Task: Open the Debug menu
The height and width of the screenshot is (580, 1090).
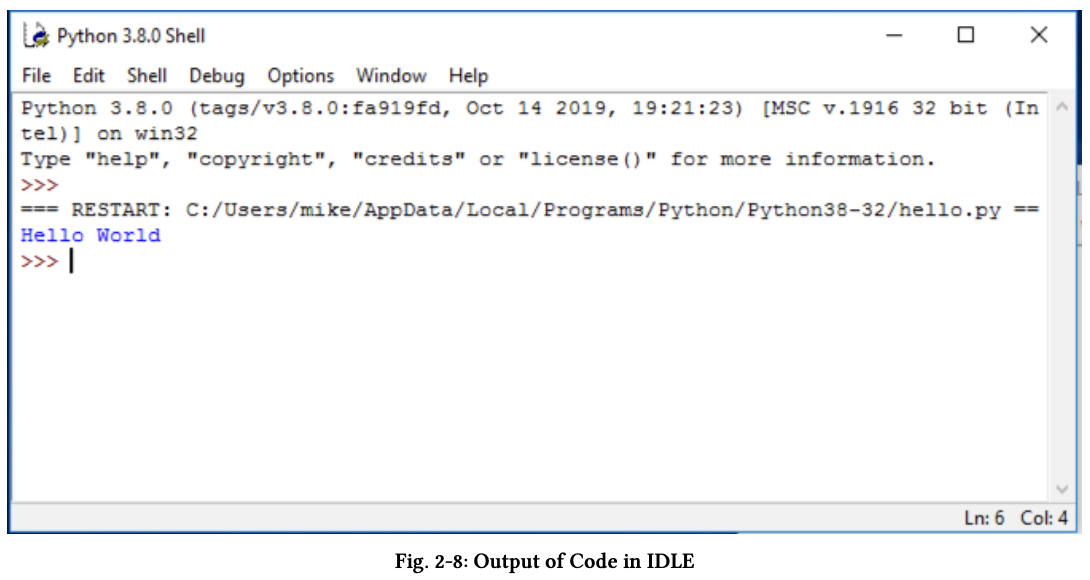Action: pos(216,76)
